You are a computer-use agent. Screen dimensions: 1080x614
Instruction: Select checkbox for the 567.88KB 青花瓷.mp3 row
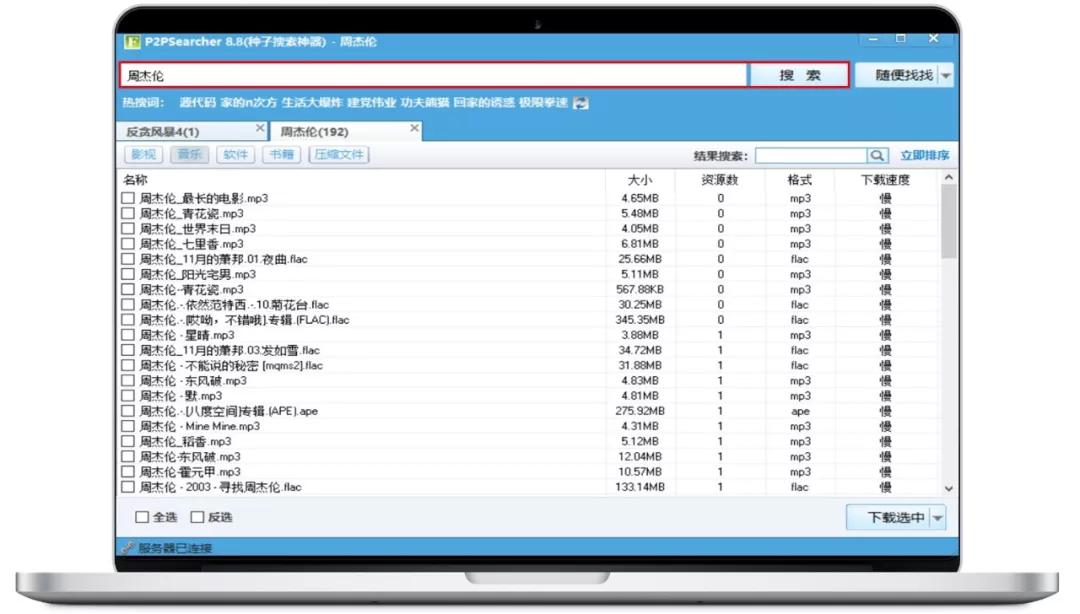pyautogui.click(x=127, y=289)
